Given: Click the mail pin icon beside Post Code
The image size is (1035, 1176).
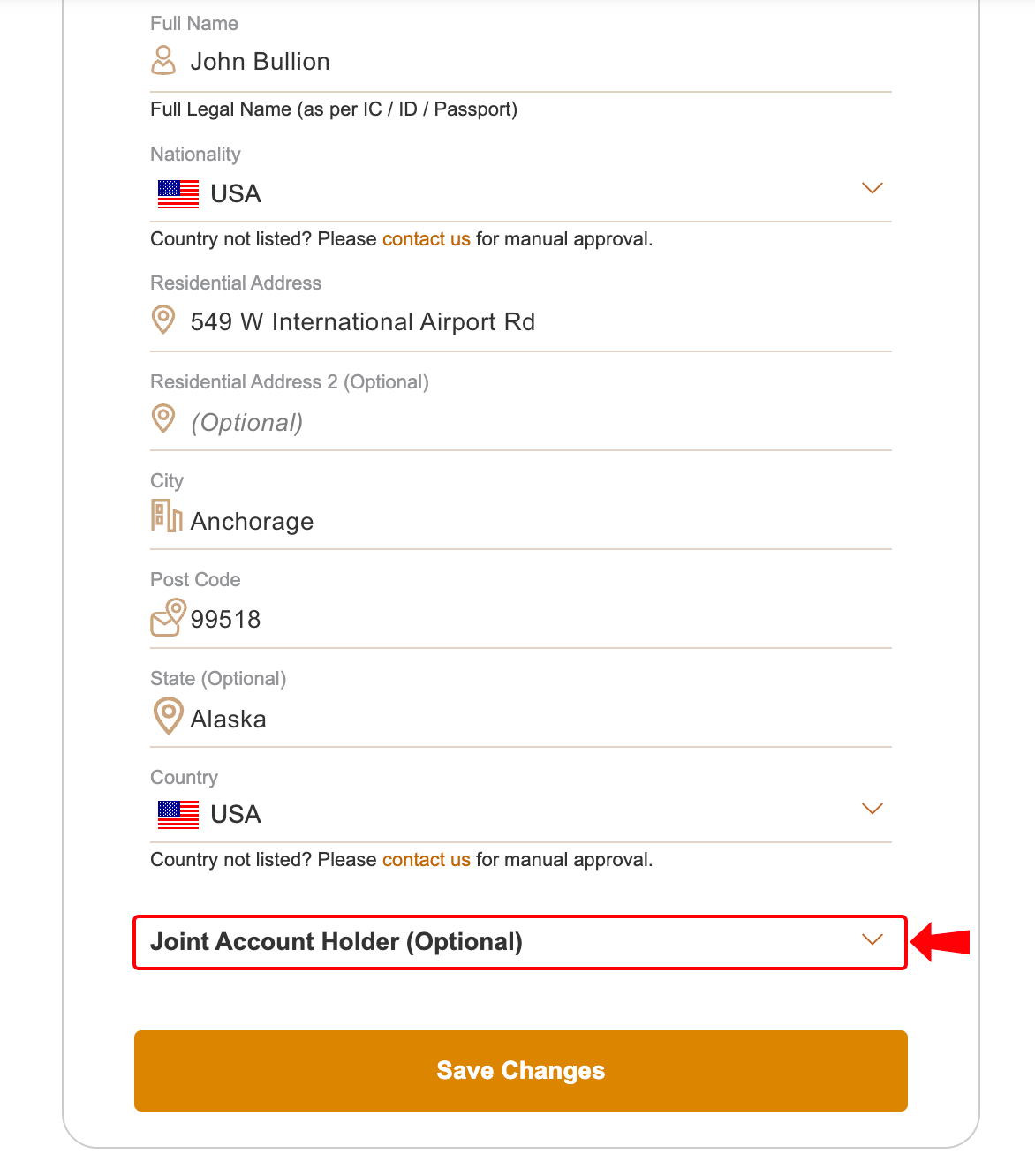Looking at the screenshot, I should coord(168,617).
